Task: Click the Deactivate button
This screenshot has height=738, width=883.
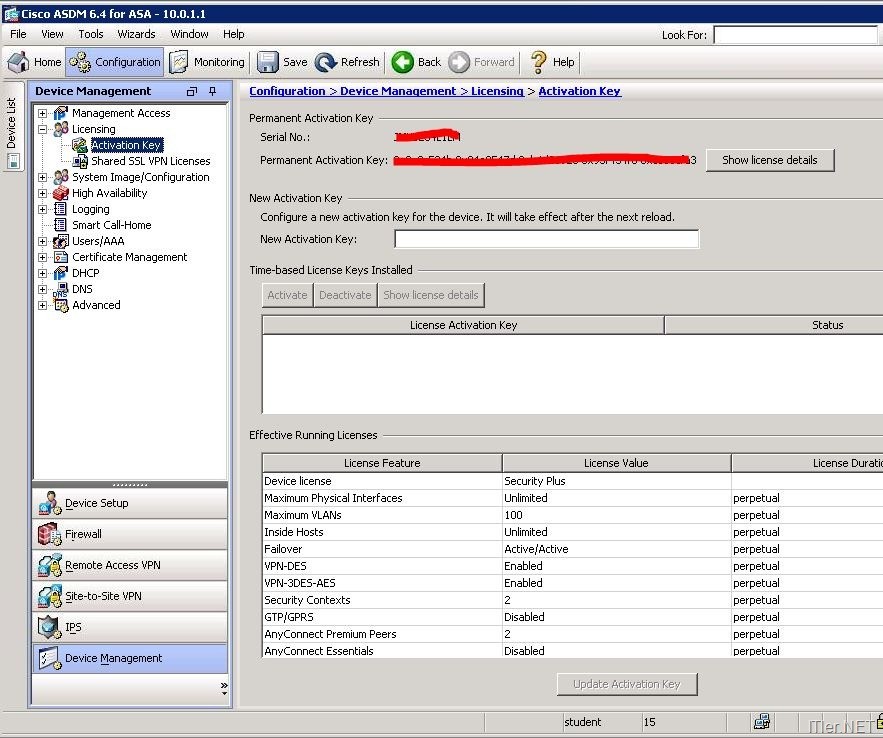Action: pyautogui.click(x=345, y=295)
